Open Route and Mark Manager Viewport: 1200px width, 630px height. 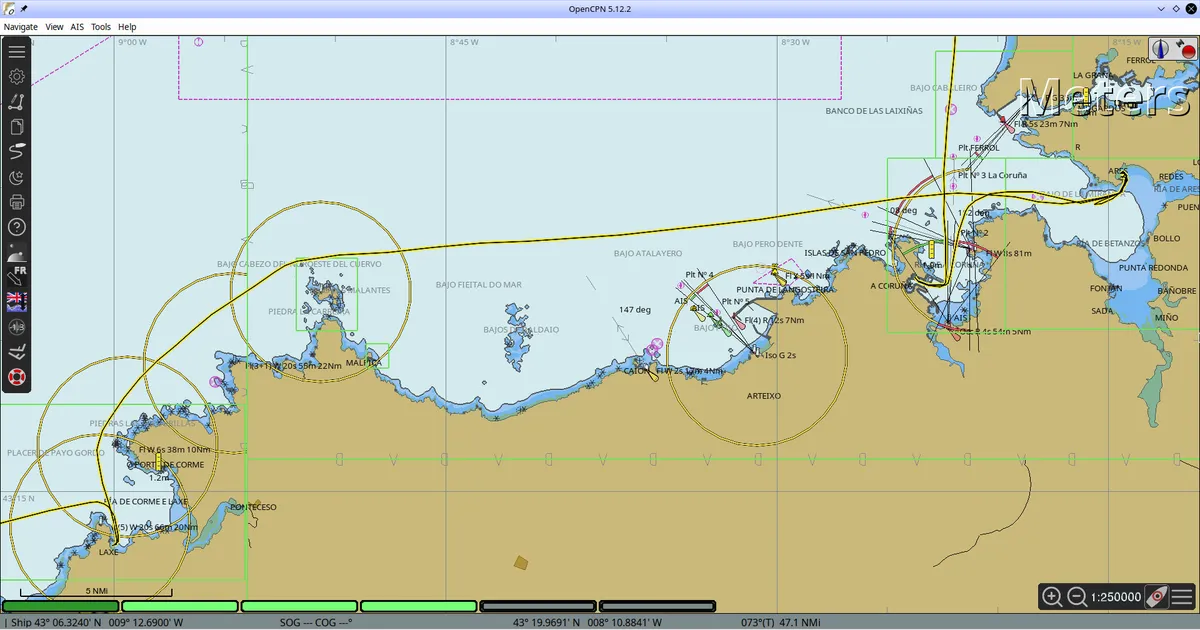pyautogui.click(x=17, y=127)
